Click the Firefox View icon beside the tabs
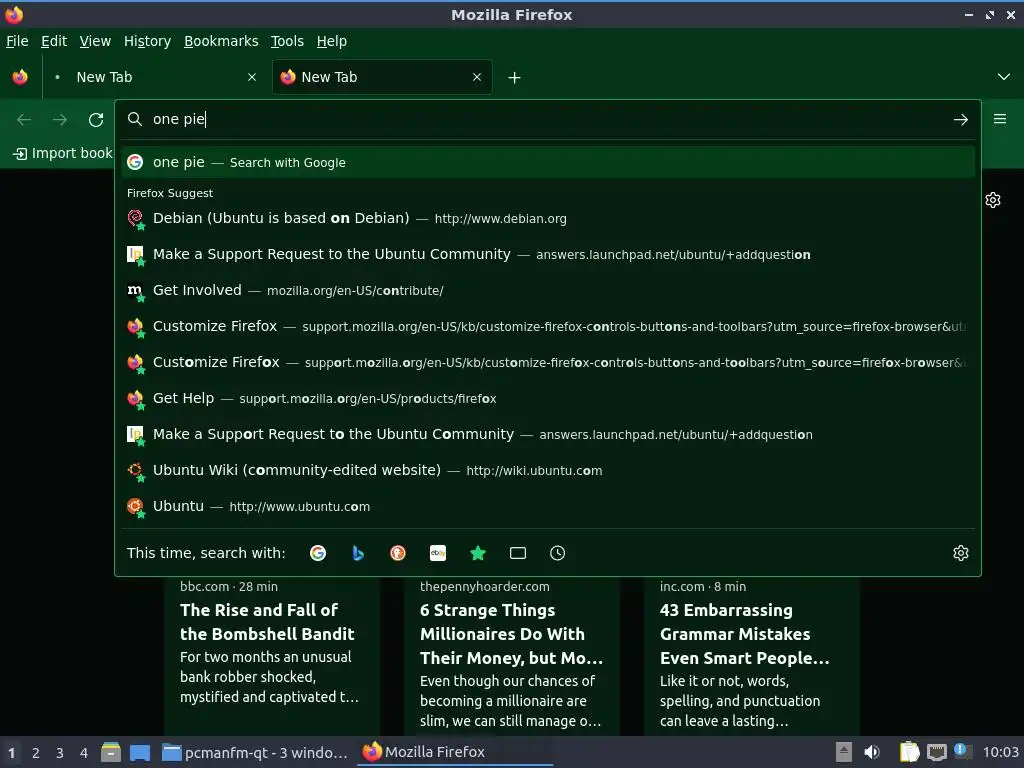 click(20, 77)
